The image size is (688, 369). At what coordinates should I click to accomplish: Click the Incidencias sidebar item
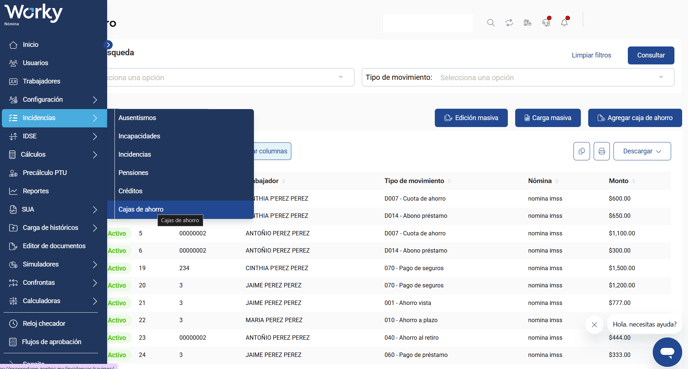[54, 118]
